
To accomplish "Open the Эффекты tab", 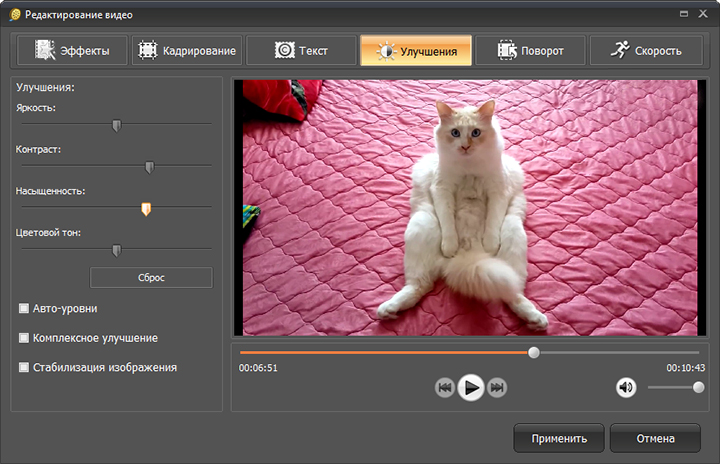I will coord(72,50).
